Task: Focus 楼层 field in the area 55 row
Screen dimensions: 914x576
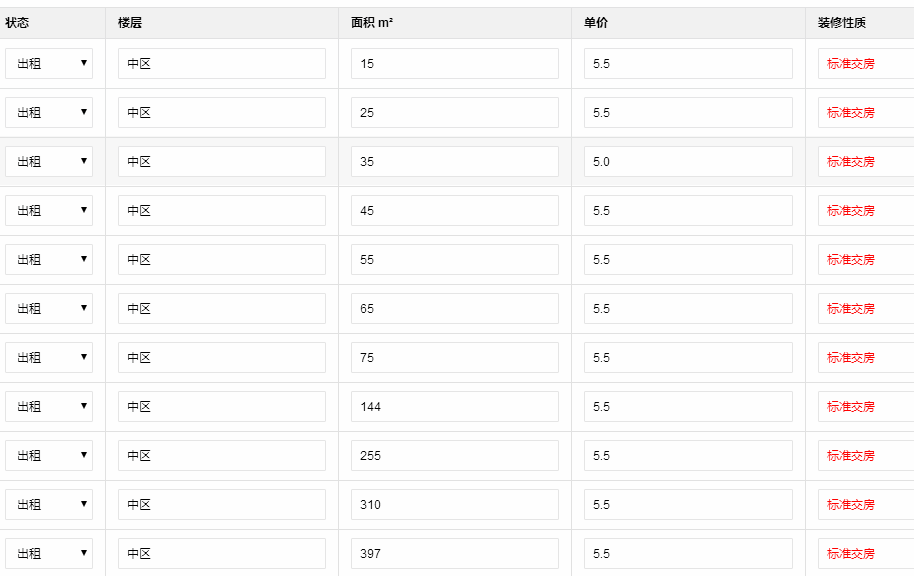Action: [x=221, y=259]
